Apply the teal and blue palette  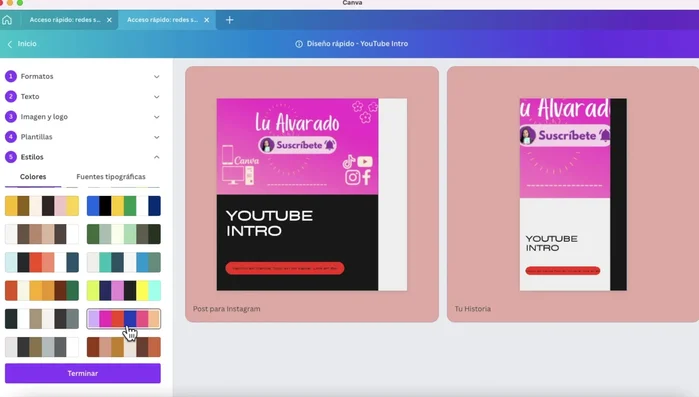[124, 262]
